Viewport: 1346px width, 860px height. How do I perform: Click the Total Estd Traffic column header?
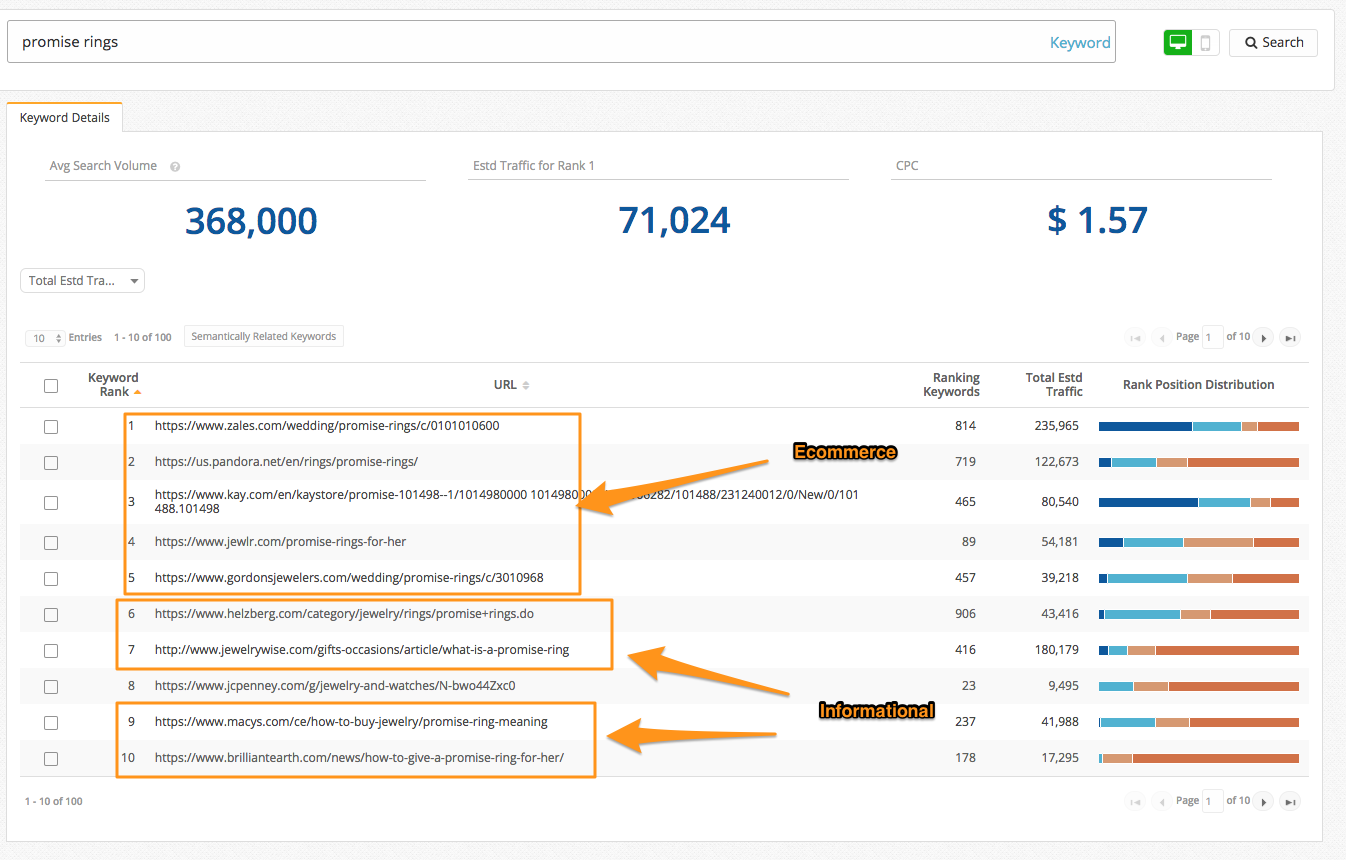coord(1054,385)
